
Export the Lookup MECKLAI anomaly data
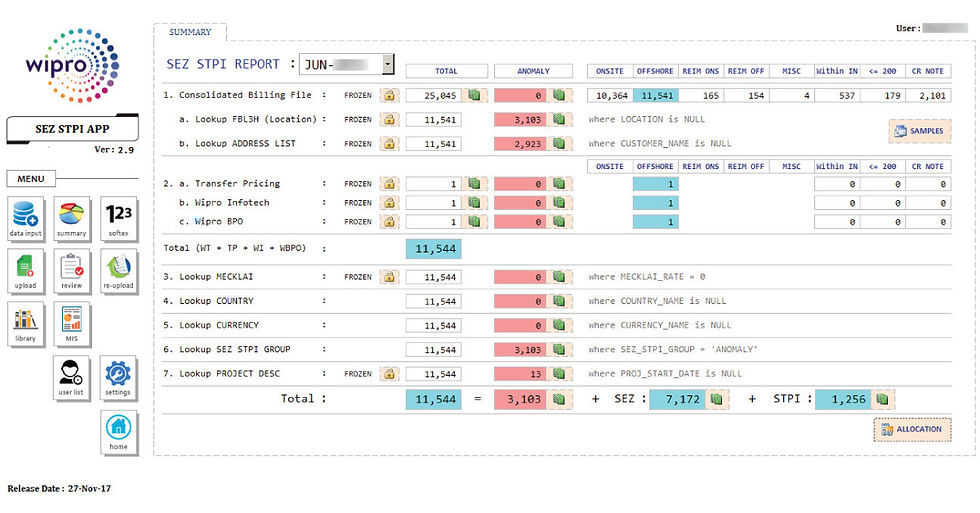pyautogui.click(x=559, y=277)
